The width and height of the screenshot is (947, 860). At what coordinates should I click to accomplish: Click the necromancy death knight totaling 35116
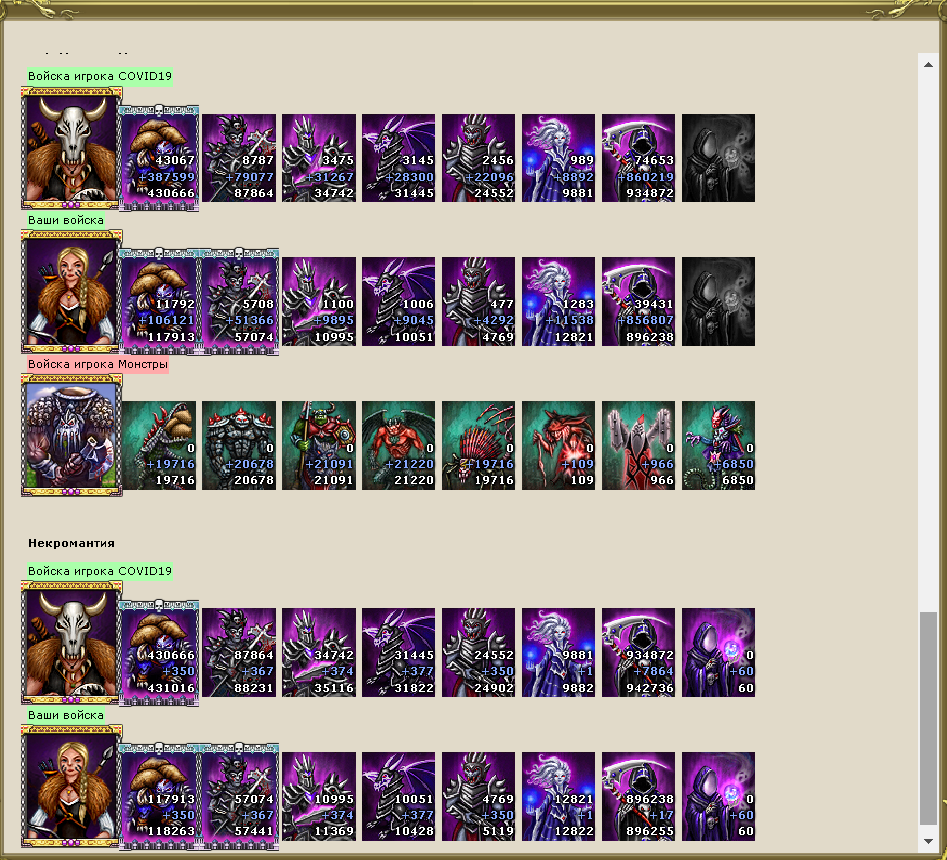click(x=319, y=652)
